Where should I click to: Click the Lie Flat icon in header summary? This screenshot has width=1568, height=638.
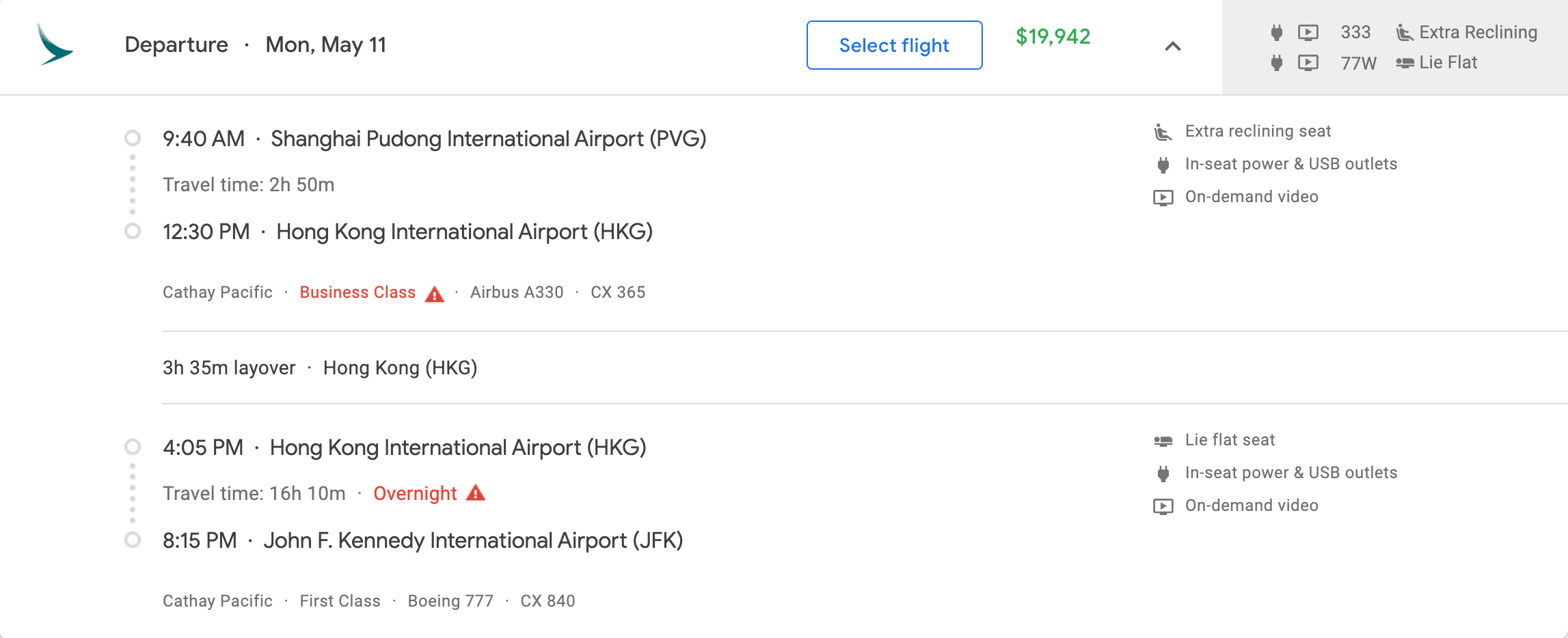pyautogui.click(x=1405, y=63)
